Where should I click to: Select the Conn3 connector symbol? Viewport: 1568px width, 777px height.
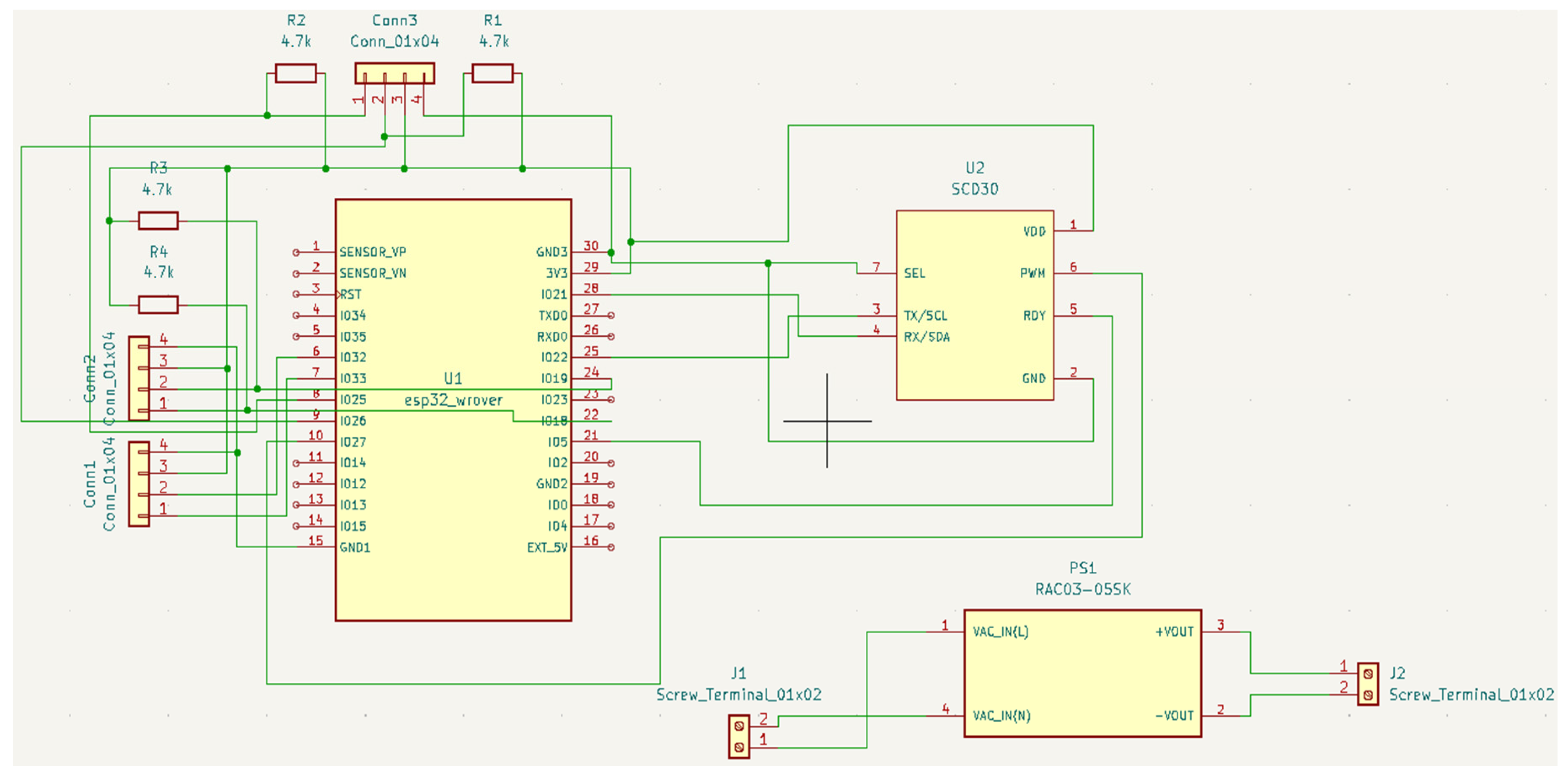pos(395,73)
